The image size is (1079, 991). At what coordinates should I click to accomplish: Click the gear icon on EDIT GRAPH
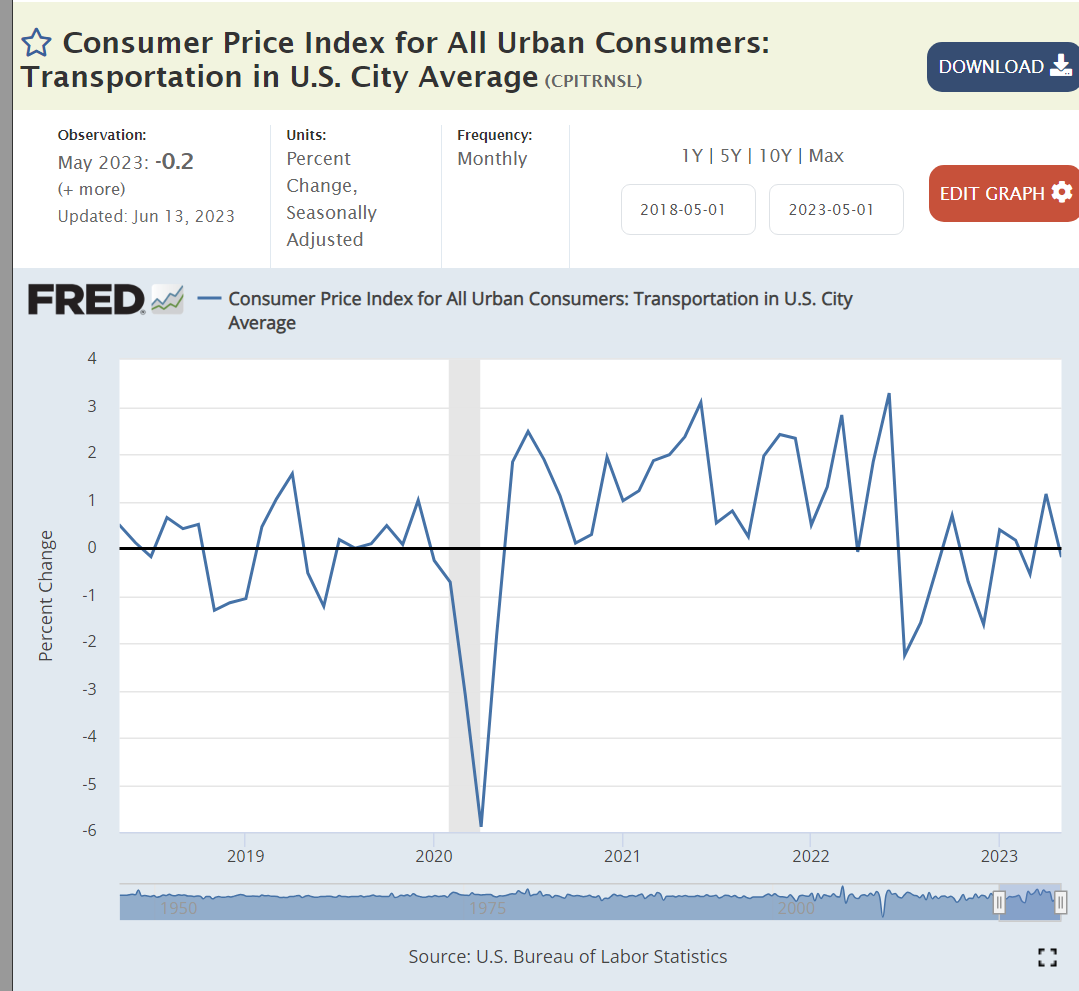tap(1062, 192)
